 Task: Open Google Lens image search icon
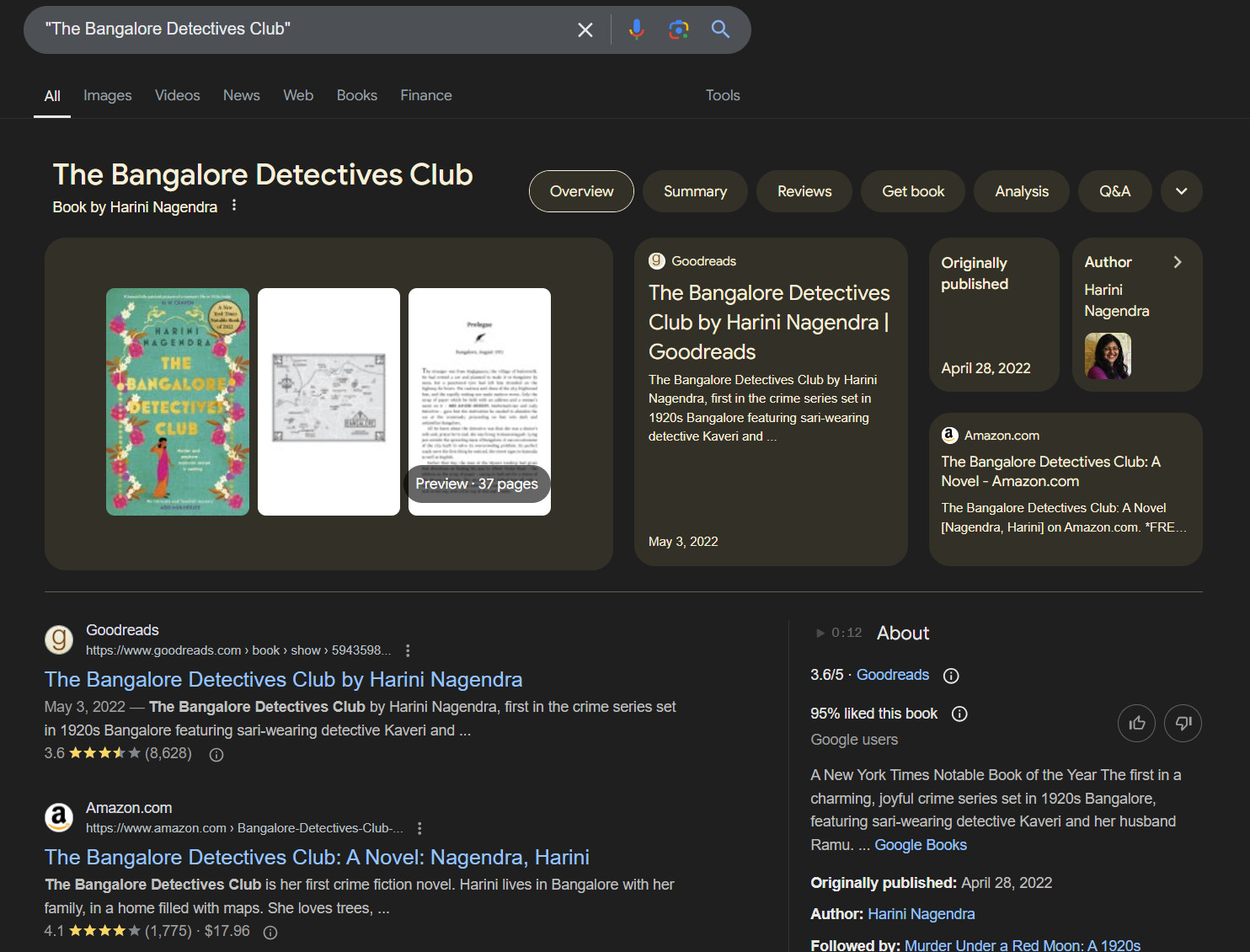click(679, 30)
